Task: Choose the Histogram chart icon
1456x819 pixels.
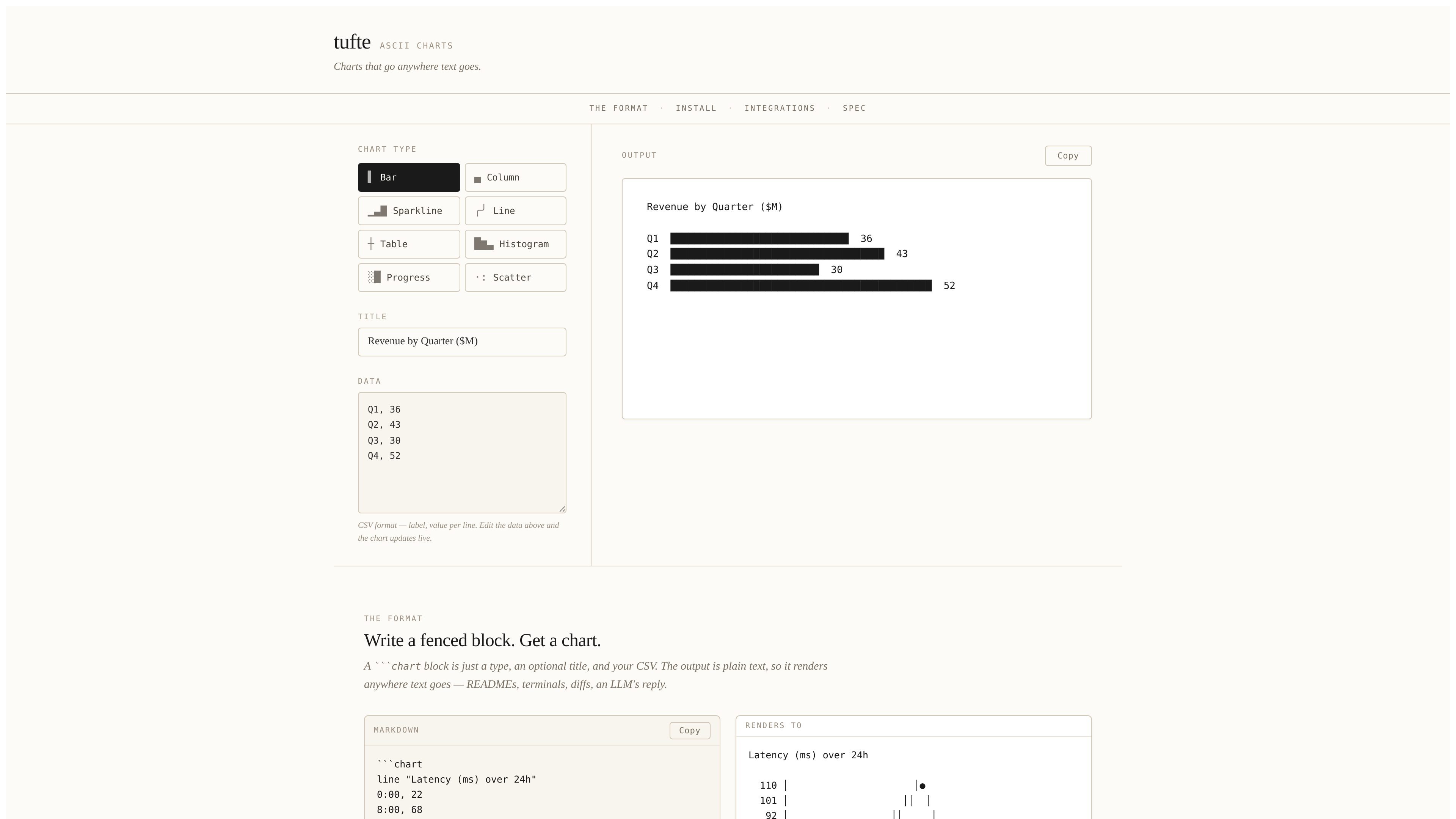Action: [483, 243]
